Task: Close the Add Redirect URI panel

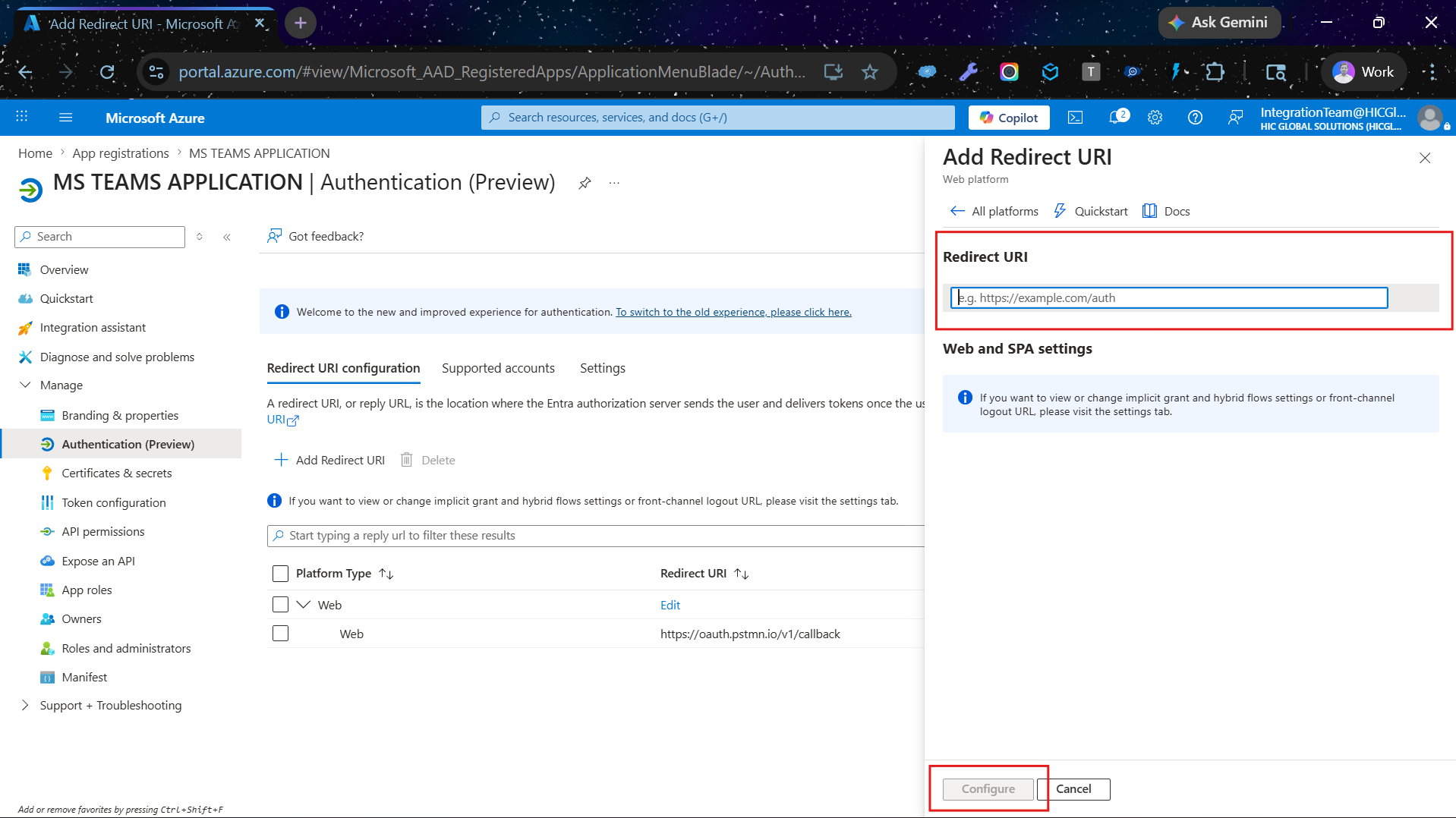Action: (1425, 158)
